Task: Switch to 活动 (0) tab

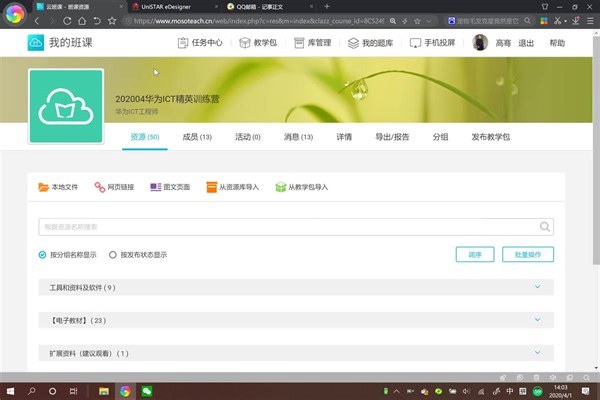Action: pos(248,137)
